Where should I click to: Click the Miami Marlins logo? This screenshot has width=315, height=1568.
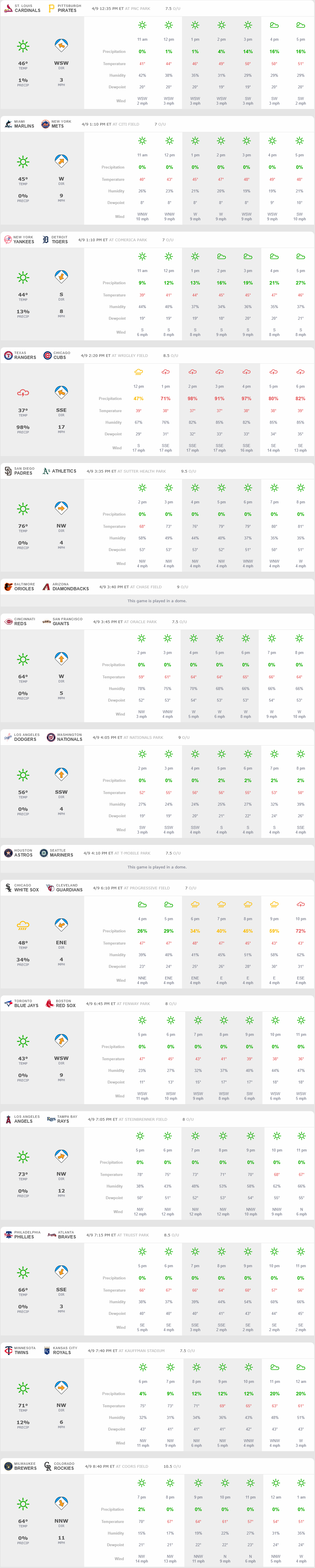tap(8, 124)
